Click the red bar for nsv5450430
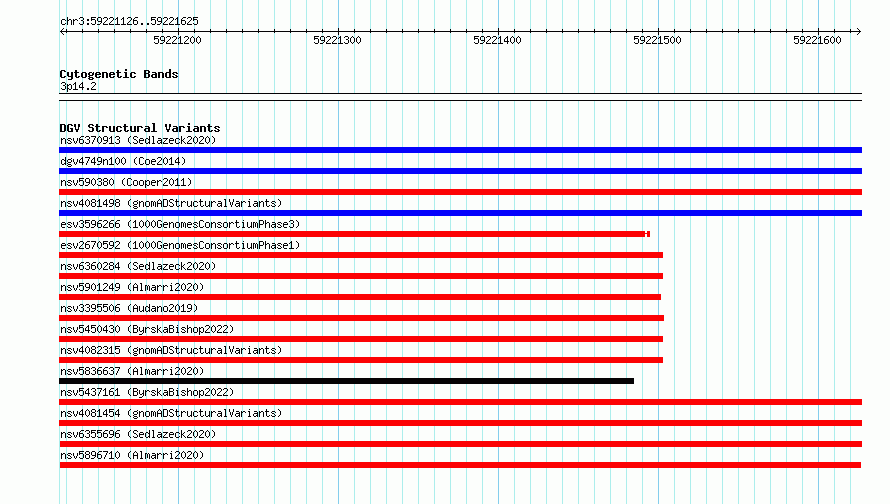 361,339
